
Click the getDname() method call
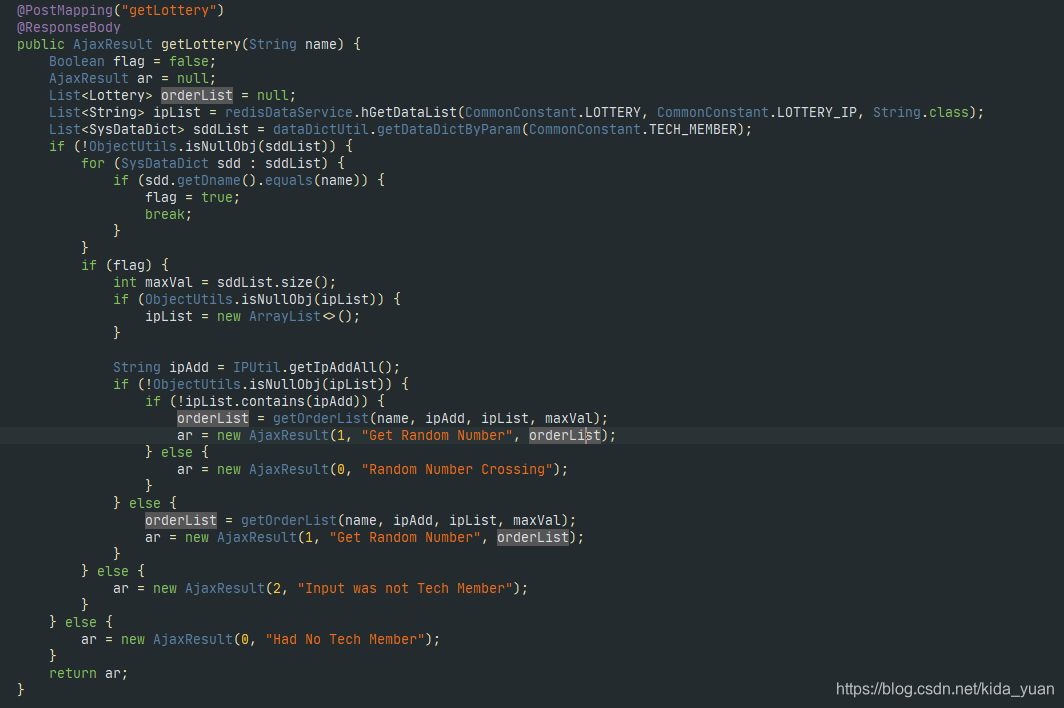coord(216,180)
